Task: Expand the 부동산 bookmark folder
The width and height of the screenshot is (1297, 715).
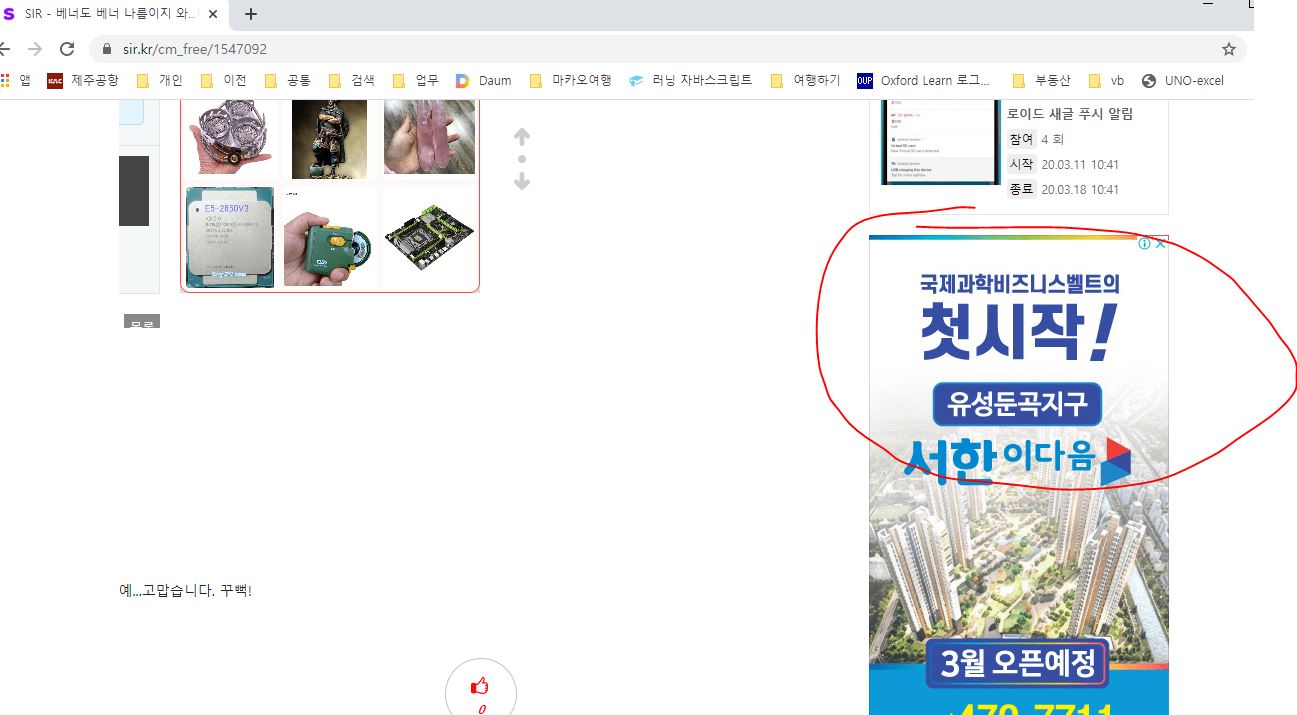Action: (1042, 81)
